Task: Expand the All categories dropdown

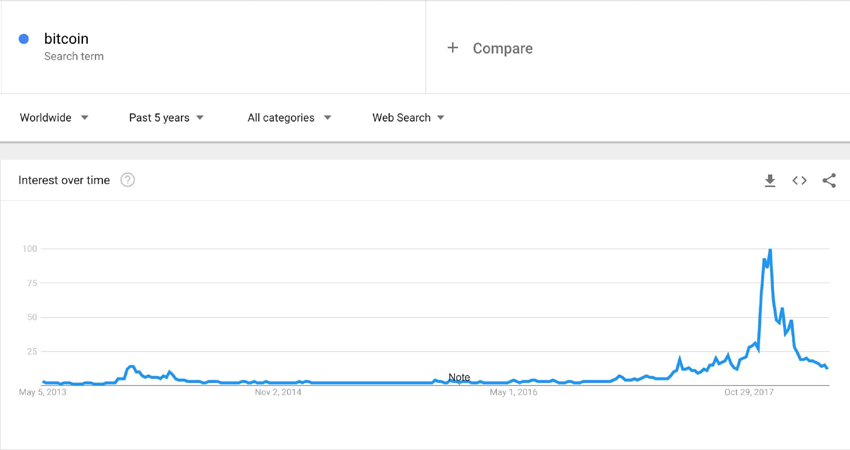Action: [289, 118]
